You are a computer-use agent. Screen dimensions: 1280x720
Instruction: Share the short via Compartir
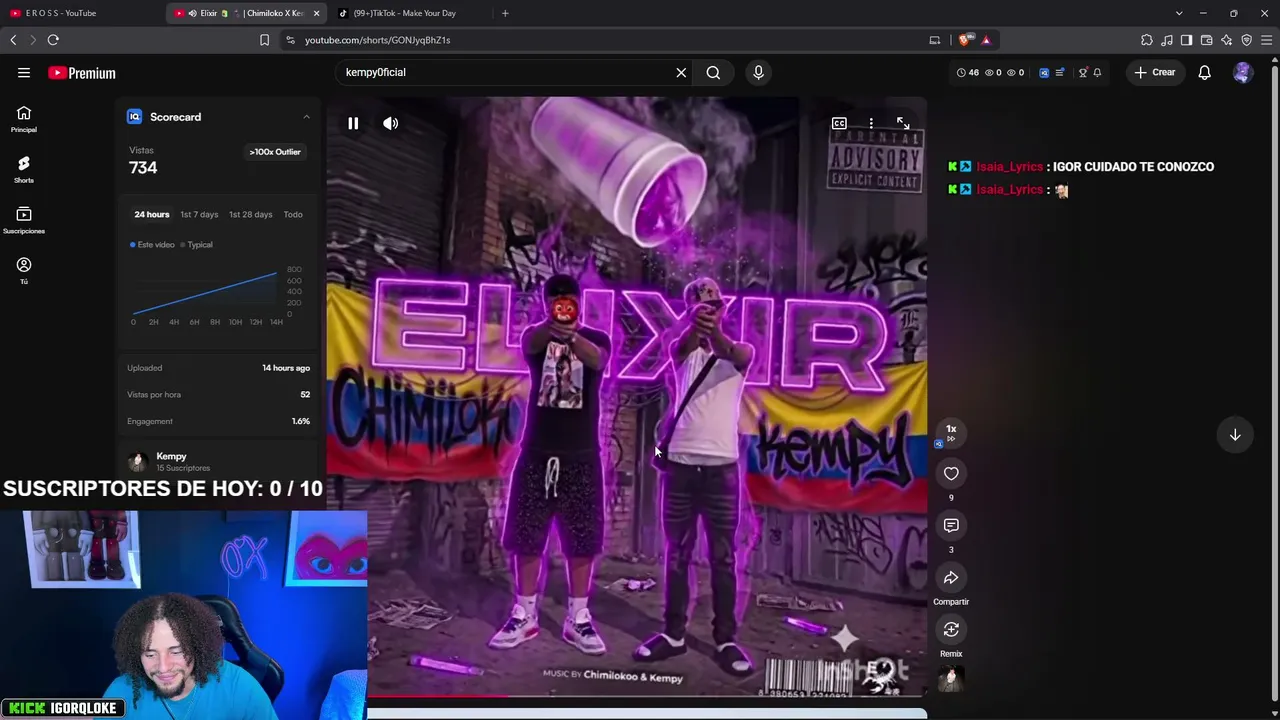point(951,577)
